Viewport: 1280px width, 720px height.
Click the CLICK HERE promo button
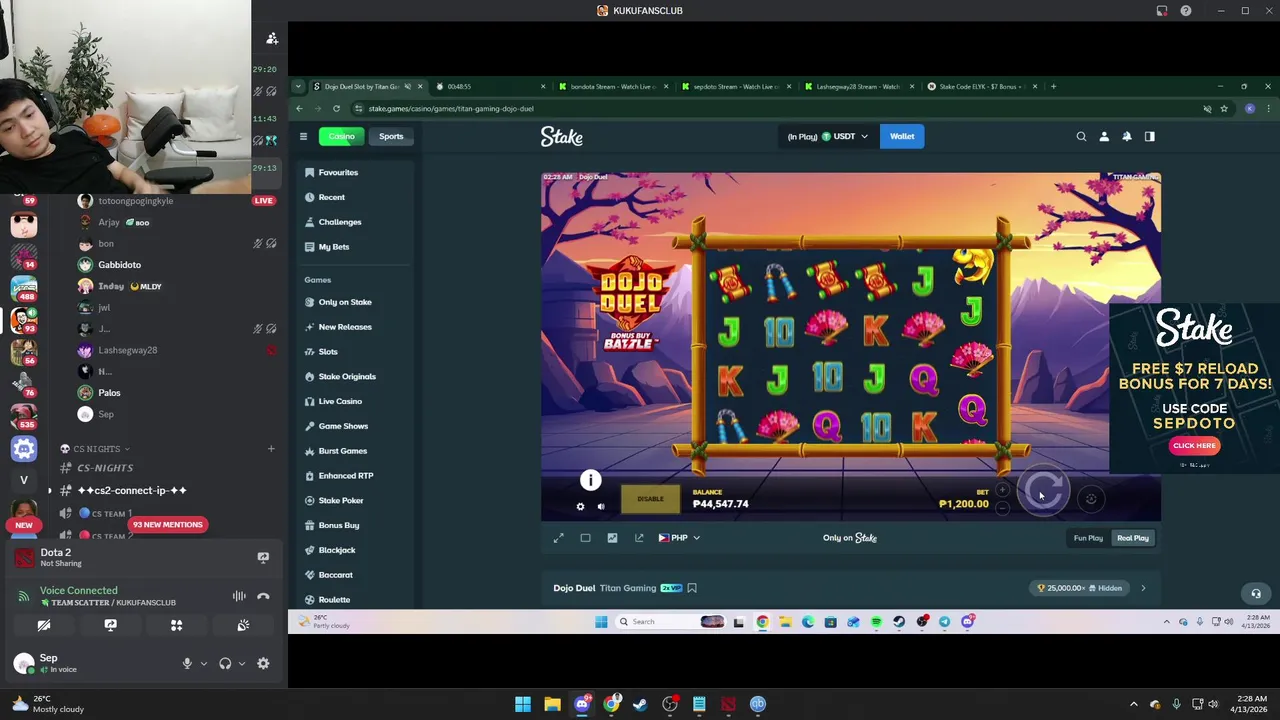pyautogui.click(x=1194, y=446)
